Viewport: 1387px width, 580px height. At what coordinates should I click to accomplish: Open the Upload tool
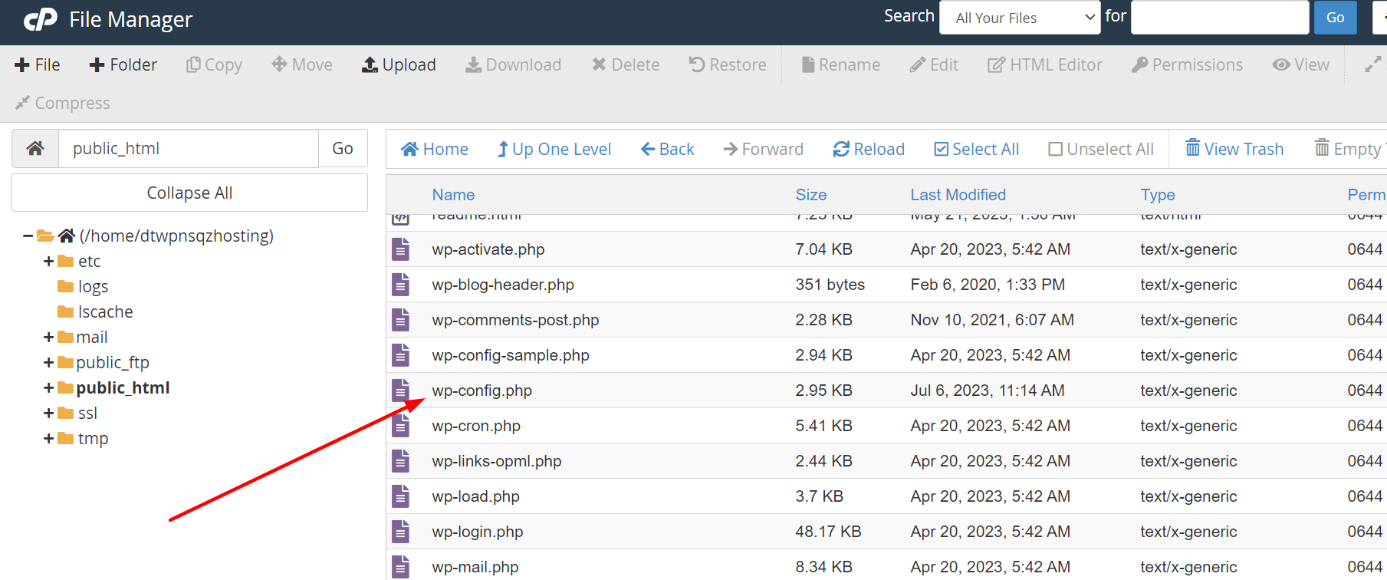click(x=399, y=64)
